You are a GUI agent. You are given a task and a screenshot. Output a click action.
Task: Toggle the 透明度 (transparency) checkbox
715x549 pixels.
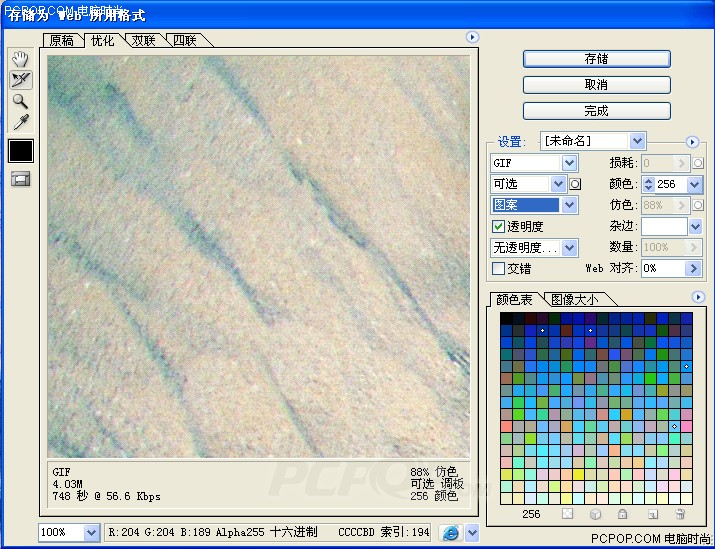499,227
